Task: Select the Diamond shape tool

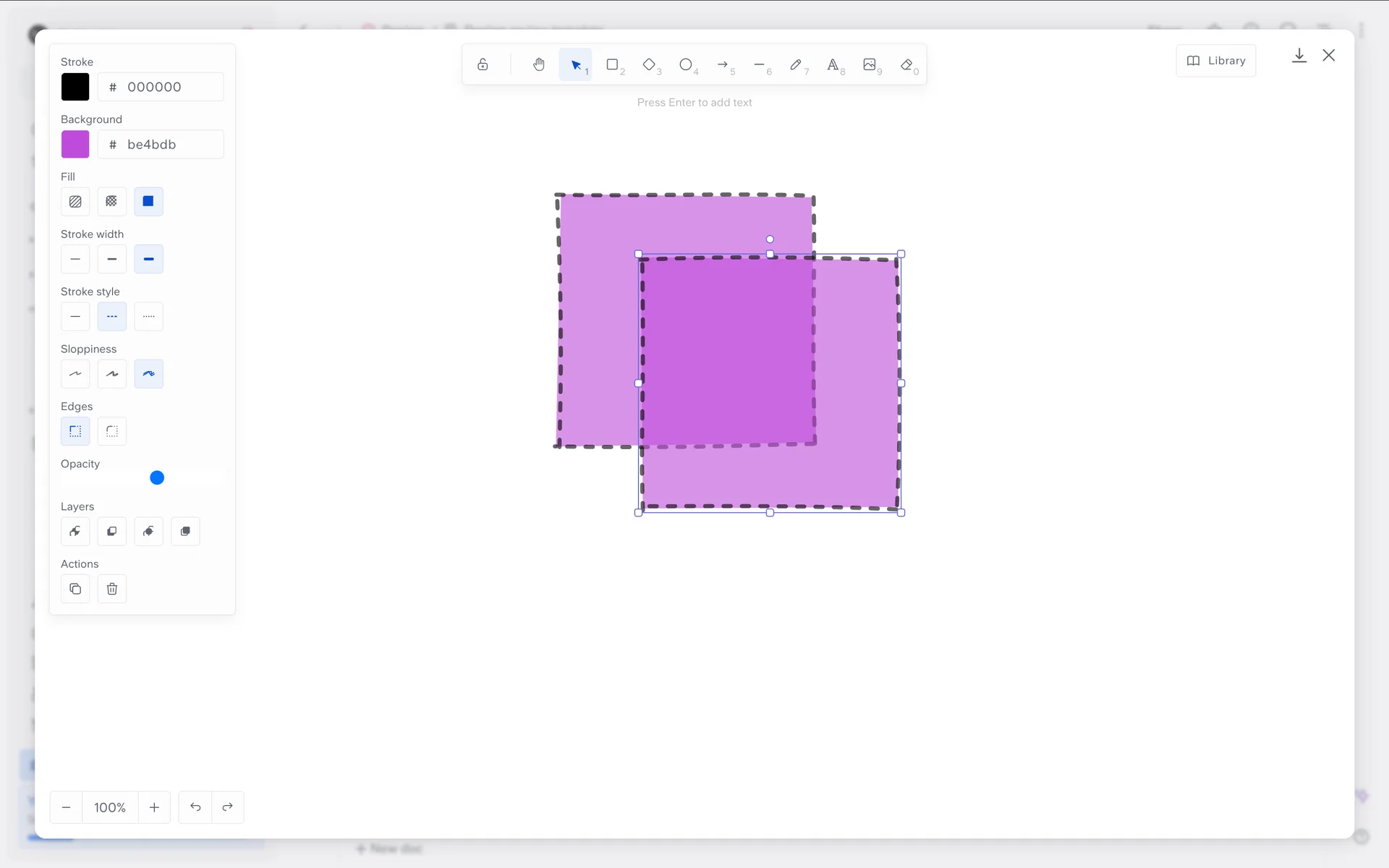Action: pyautogui.click(x=650, y=65)
